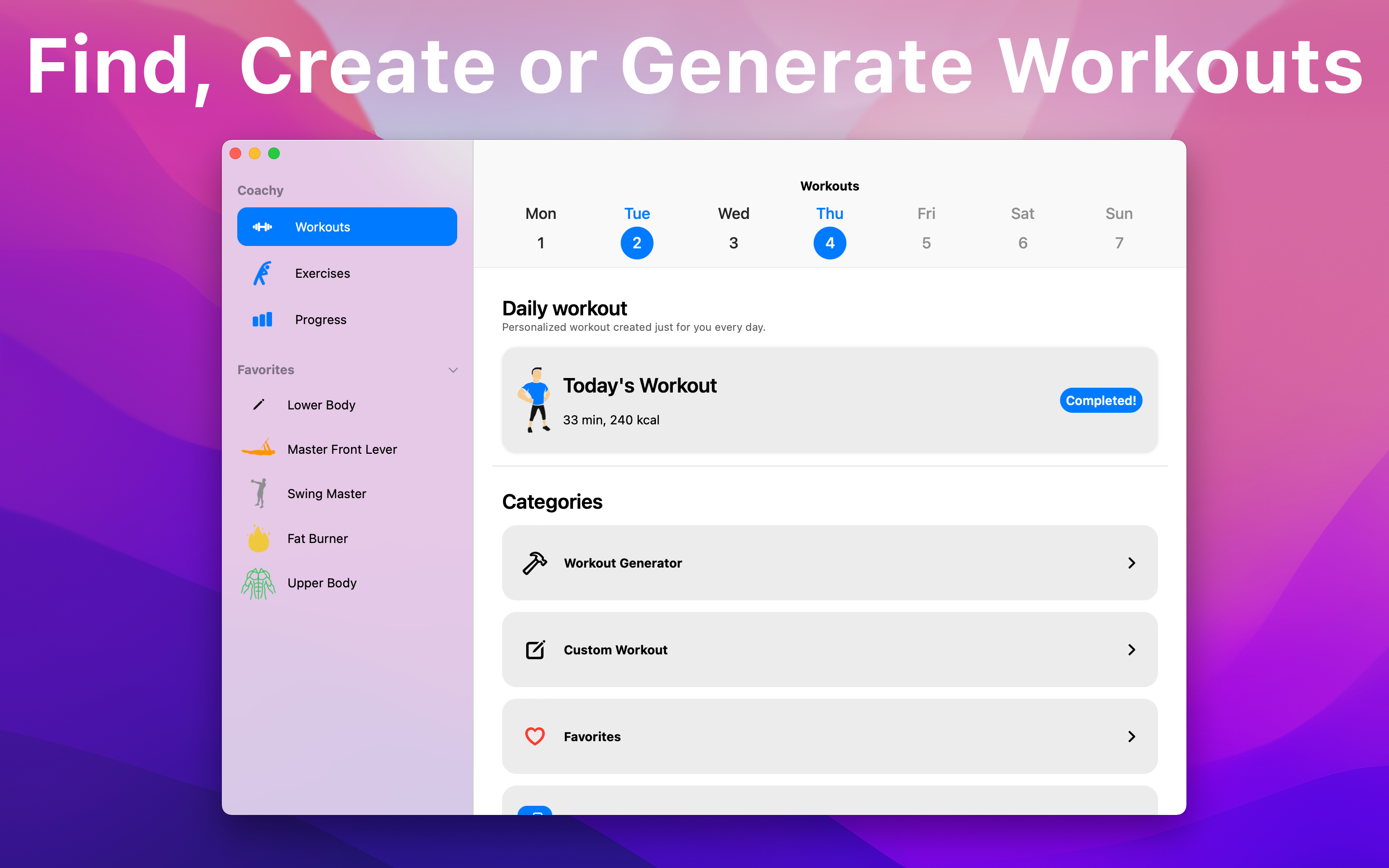This screenshot has width=1389, height=868.
Task: Click the gray Swing Master figure icon
Action: coord(259,493)
